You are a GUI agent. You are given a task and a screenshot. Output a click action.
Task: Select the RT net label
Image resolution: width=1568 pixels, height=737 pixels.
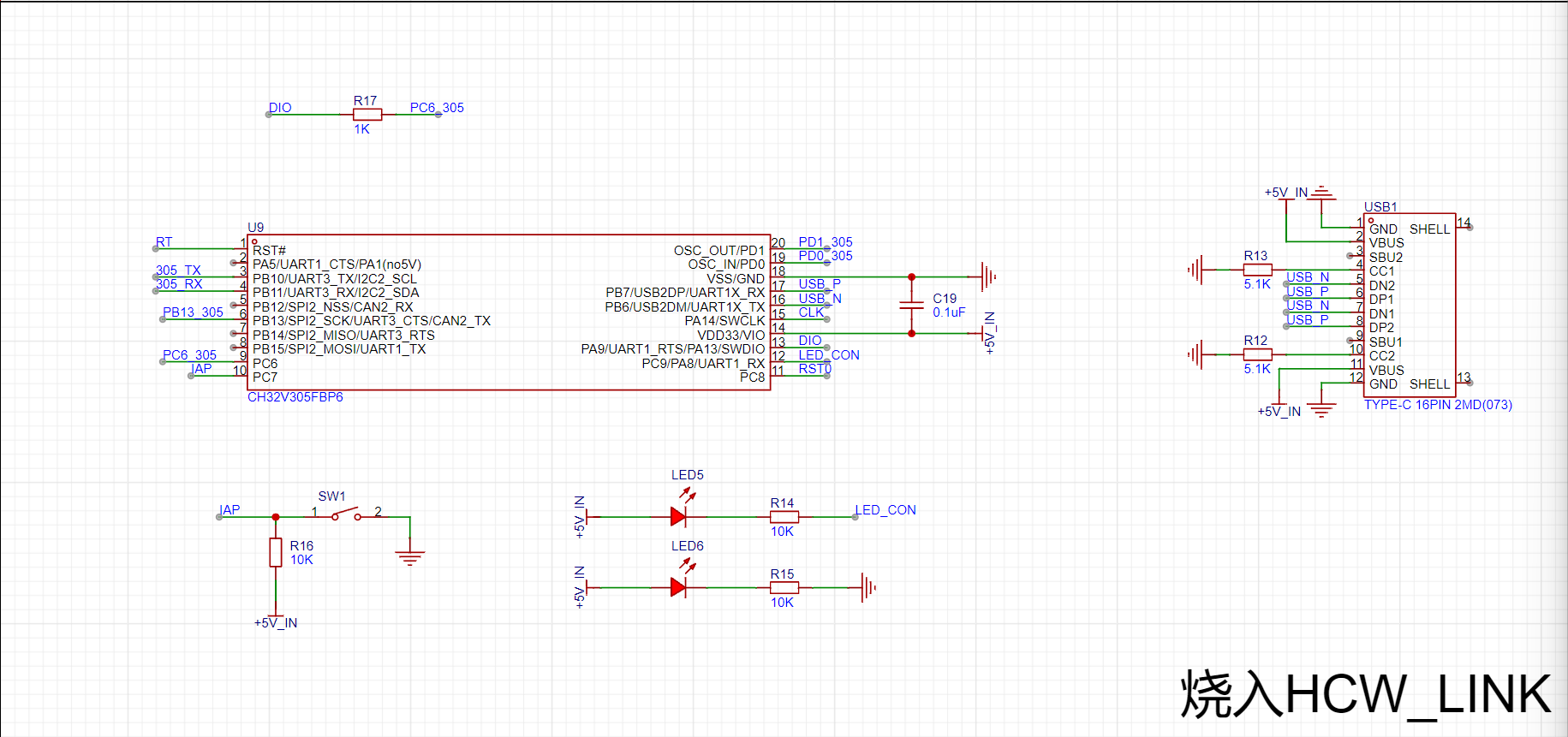pos(164,242)
